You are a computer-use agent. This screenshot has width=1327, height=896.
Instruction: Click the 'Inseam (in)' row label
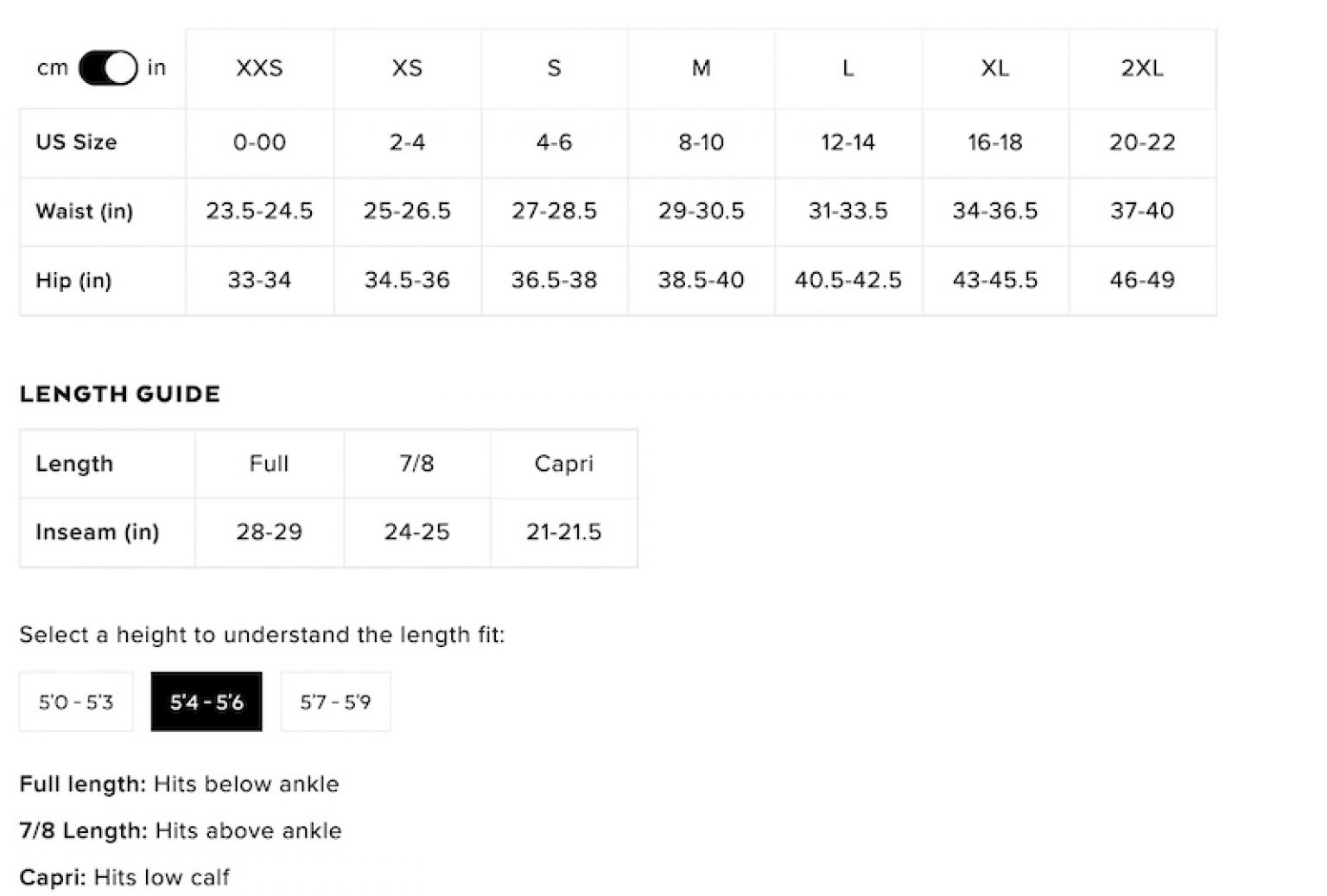coord(97,532)
